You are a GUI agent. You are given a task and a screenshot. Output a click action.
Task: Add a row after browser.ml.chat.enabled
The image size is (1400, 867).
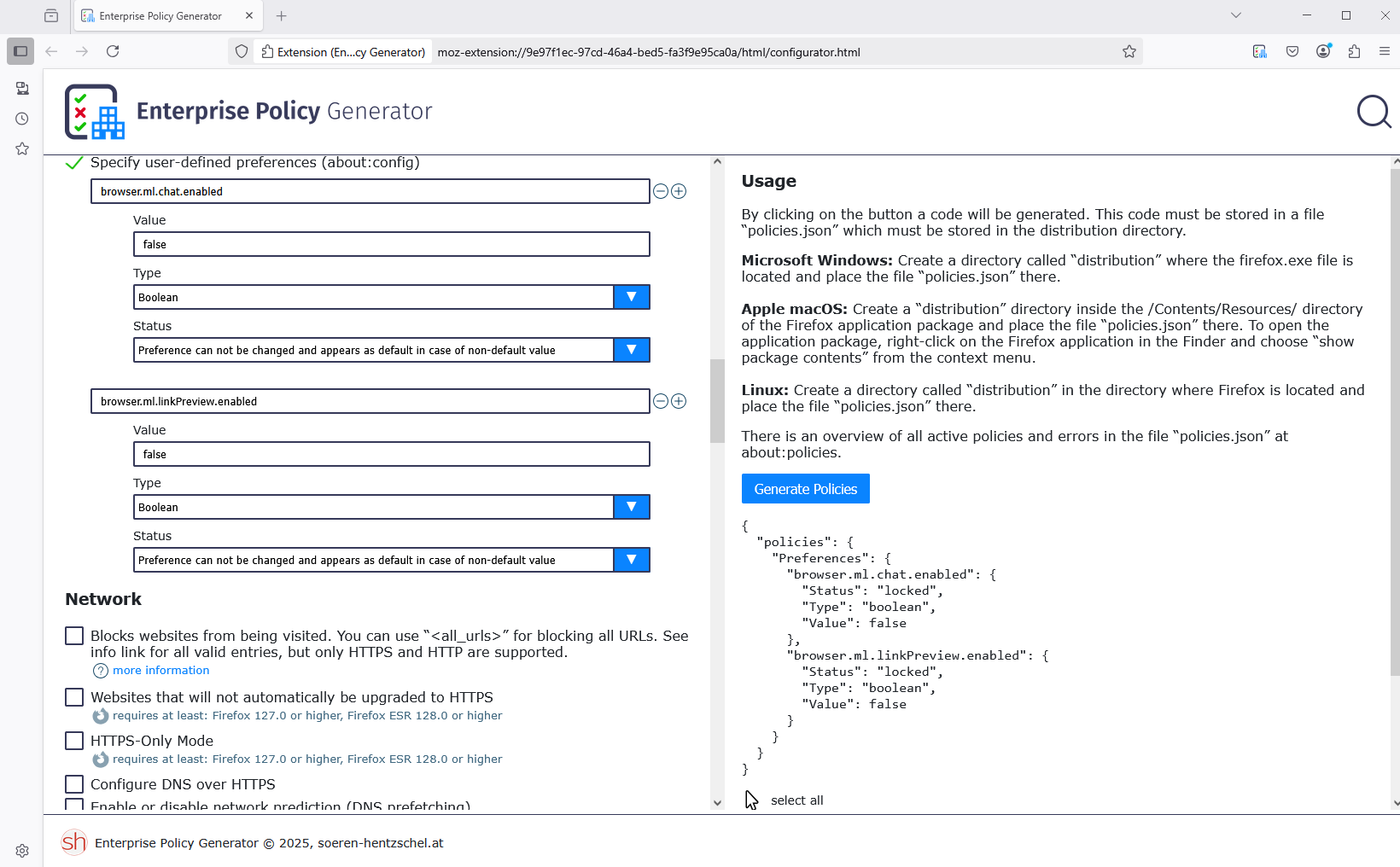pos(679,191)
